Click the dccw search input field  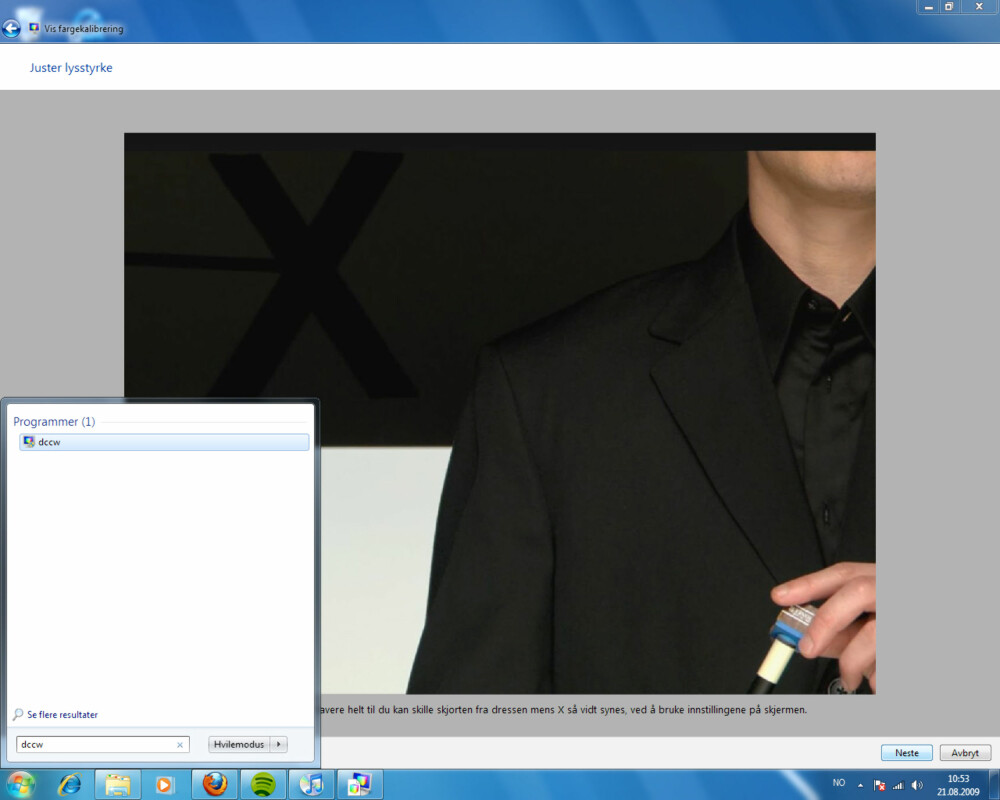(103, 744)
